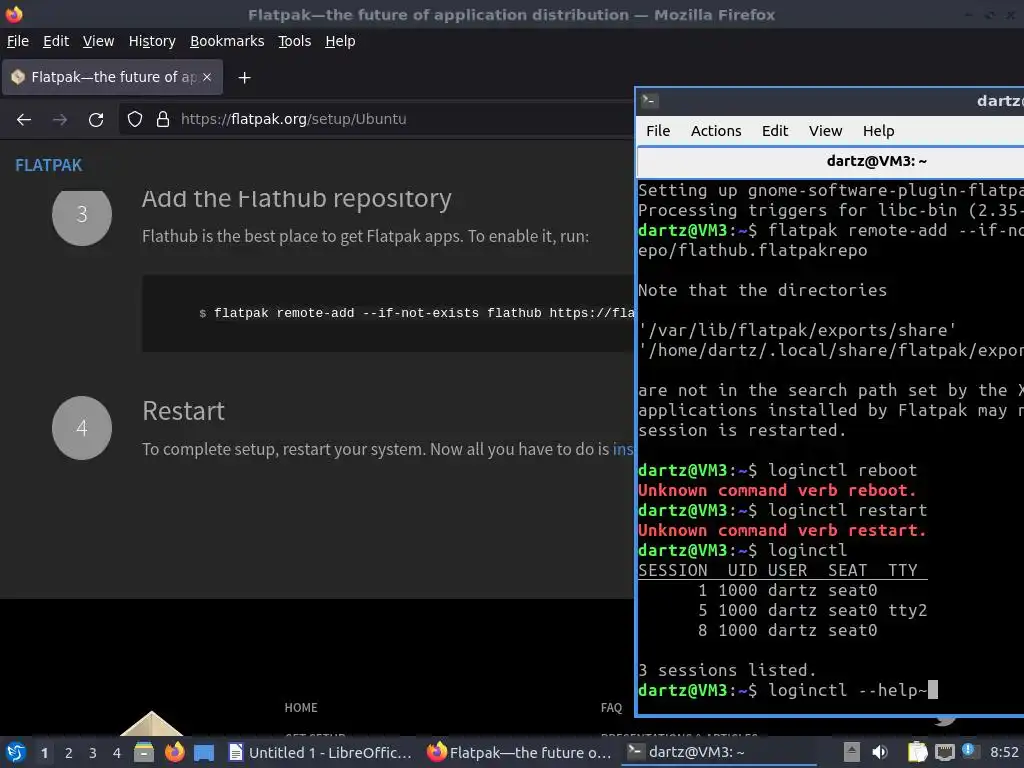Click the panel clock showing 8:52

[1004, 752]
